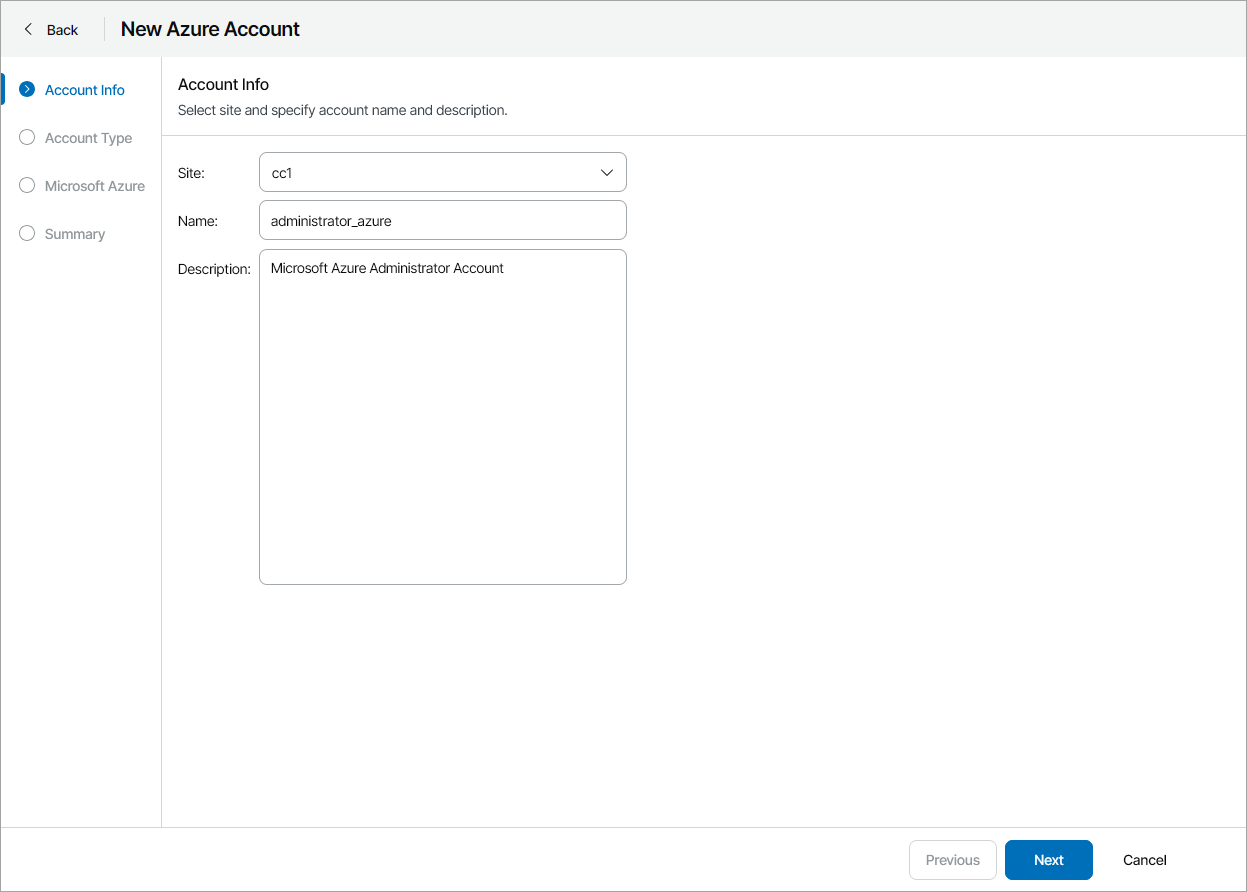
Task: Go to the Account Info step label
Action: pyautogui.click(x=85, y=90)
